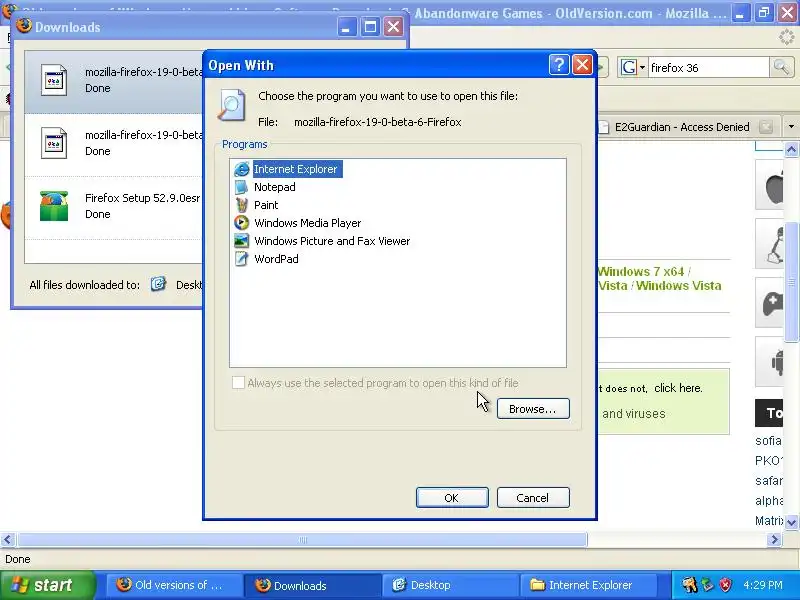Screen dimensions: 800x600
Task: Click the page scroll down arrow
Action: point(791,522)
